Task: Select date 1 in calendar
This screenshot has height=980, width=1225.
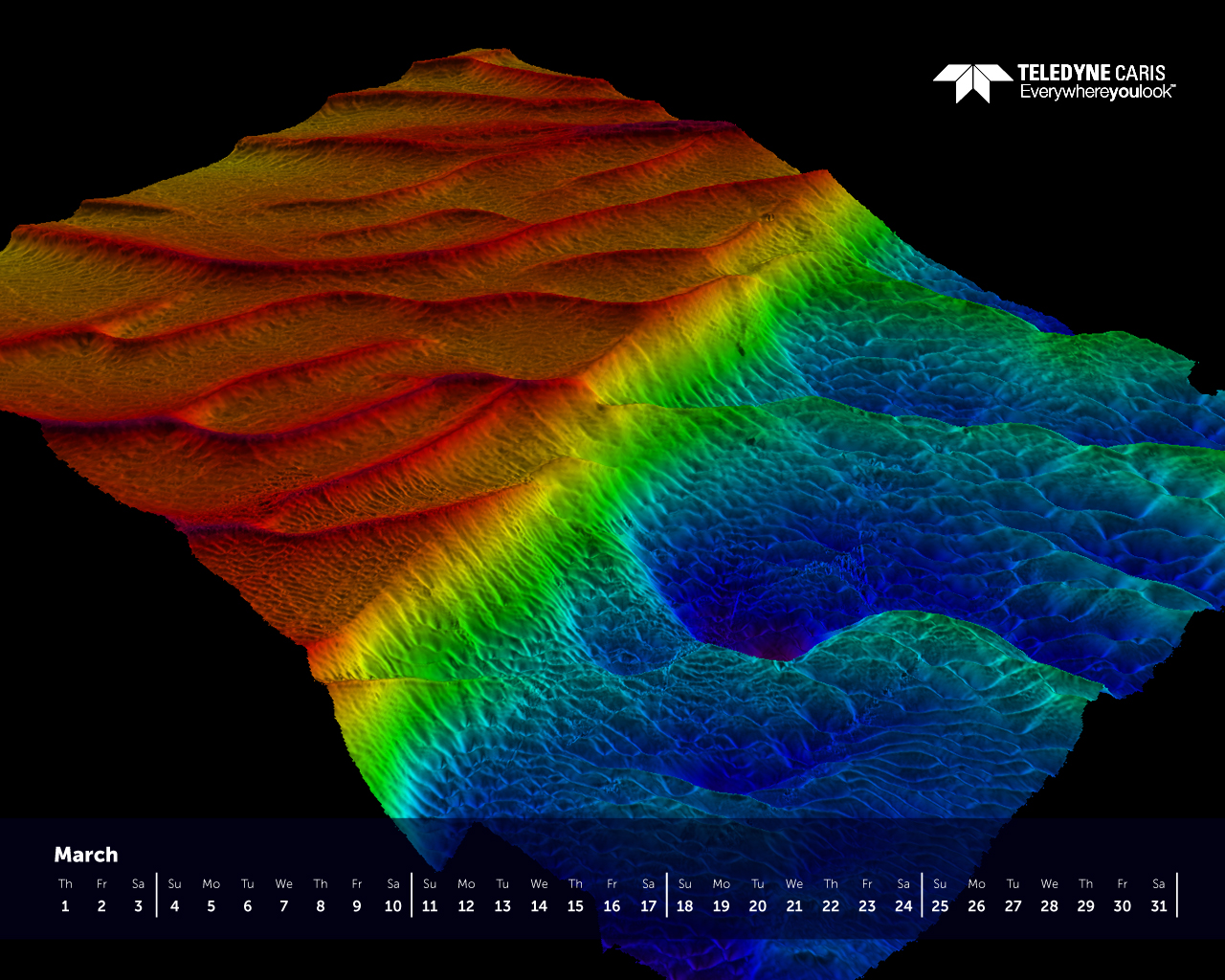Action: (x=65, y=906)
